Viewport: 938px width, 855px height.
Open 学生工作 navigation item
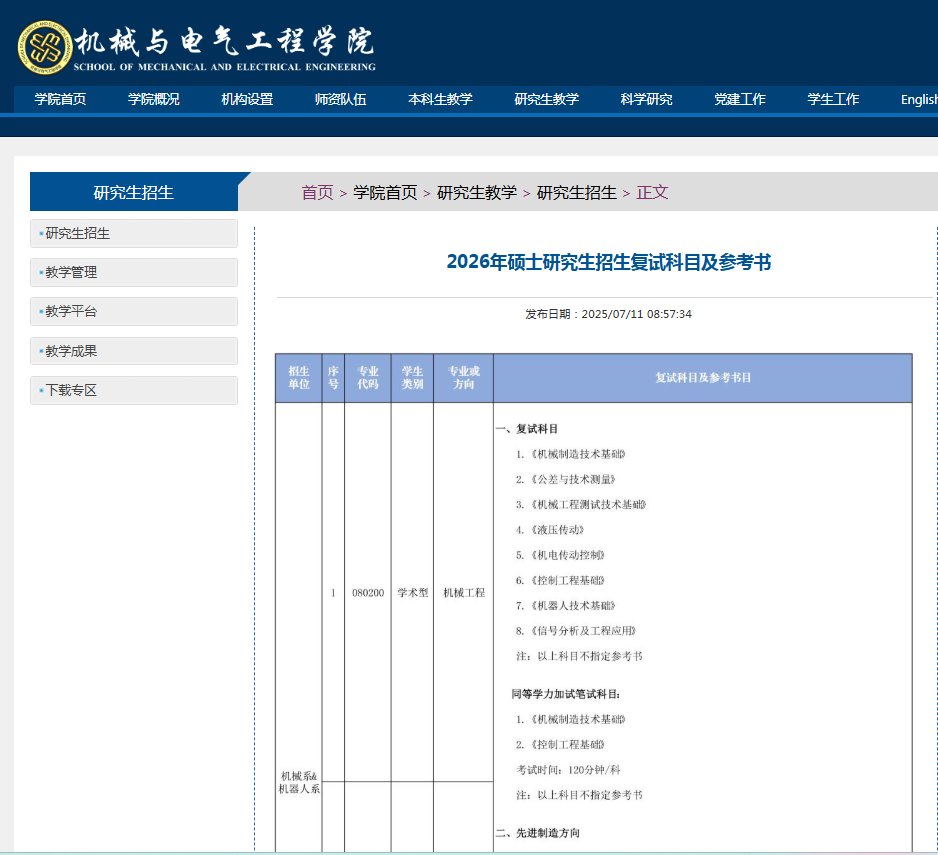(x=833, y=99)
